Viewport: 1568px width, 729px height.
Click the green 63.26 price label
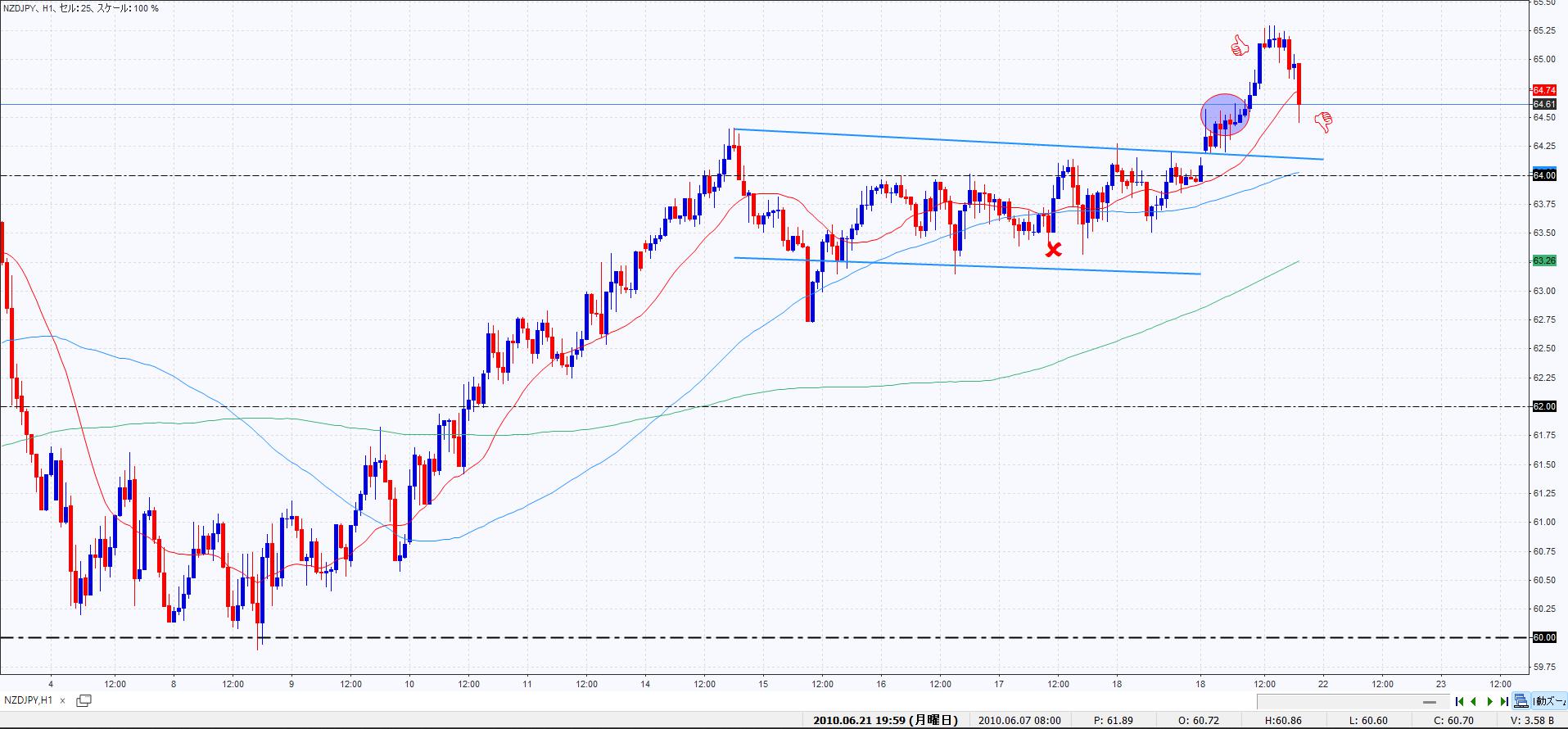coord(1543,260)
